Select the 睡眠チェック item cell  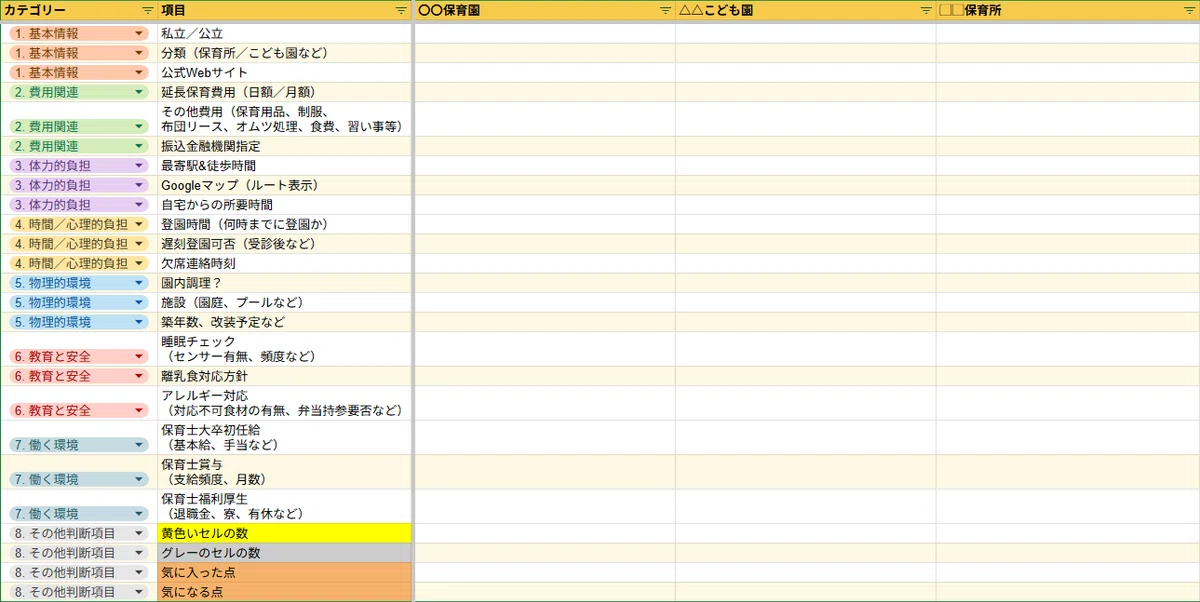[x=284, y=349]
